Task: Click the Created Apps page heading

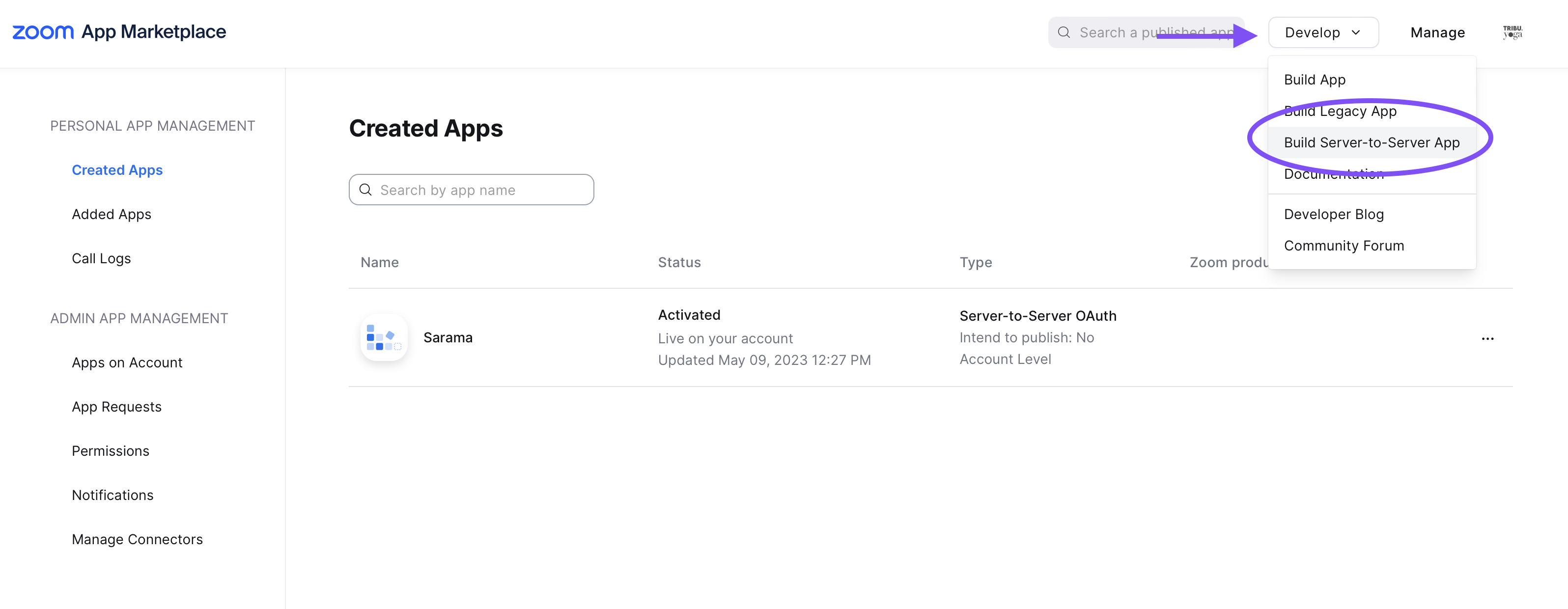Action: pyautogui.click(x=425, y=128)
